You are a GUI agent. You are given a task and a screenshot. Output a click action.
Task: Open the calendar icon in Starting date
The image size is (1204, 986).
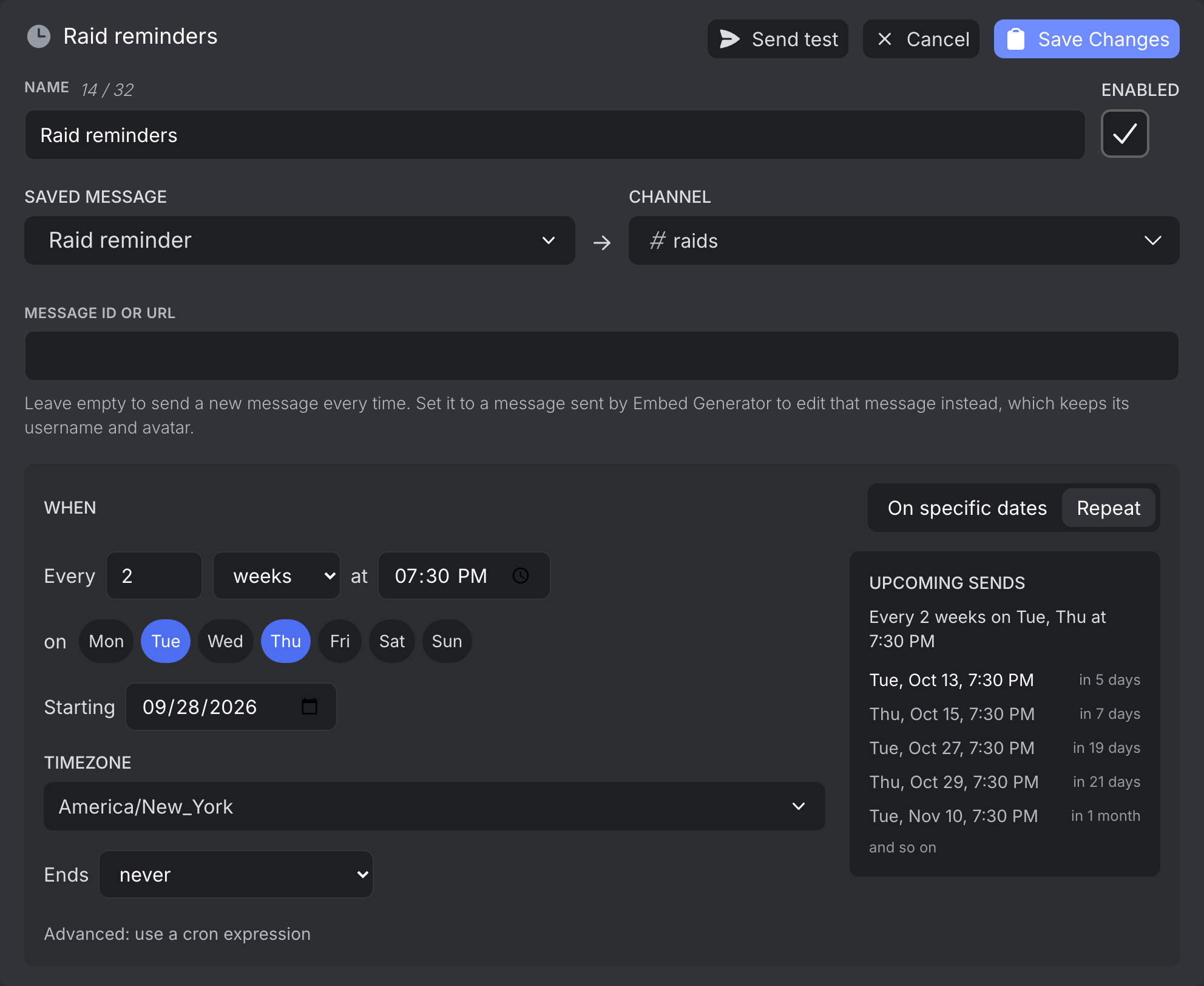tap(309, 706)
